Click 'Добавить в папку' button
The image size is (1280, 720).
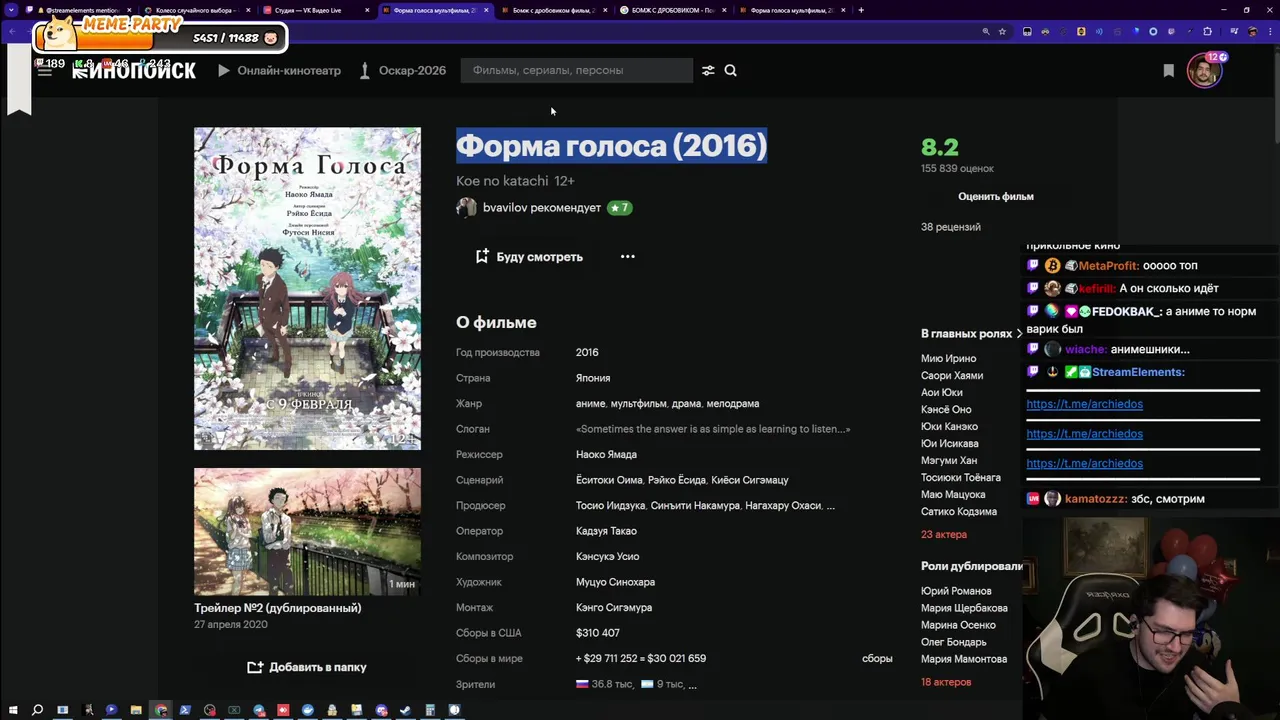coord(307,667)
